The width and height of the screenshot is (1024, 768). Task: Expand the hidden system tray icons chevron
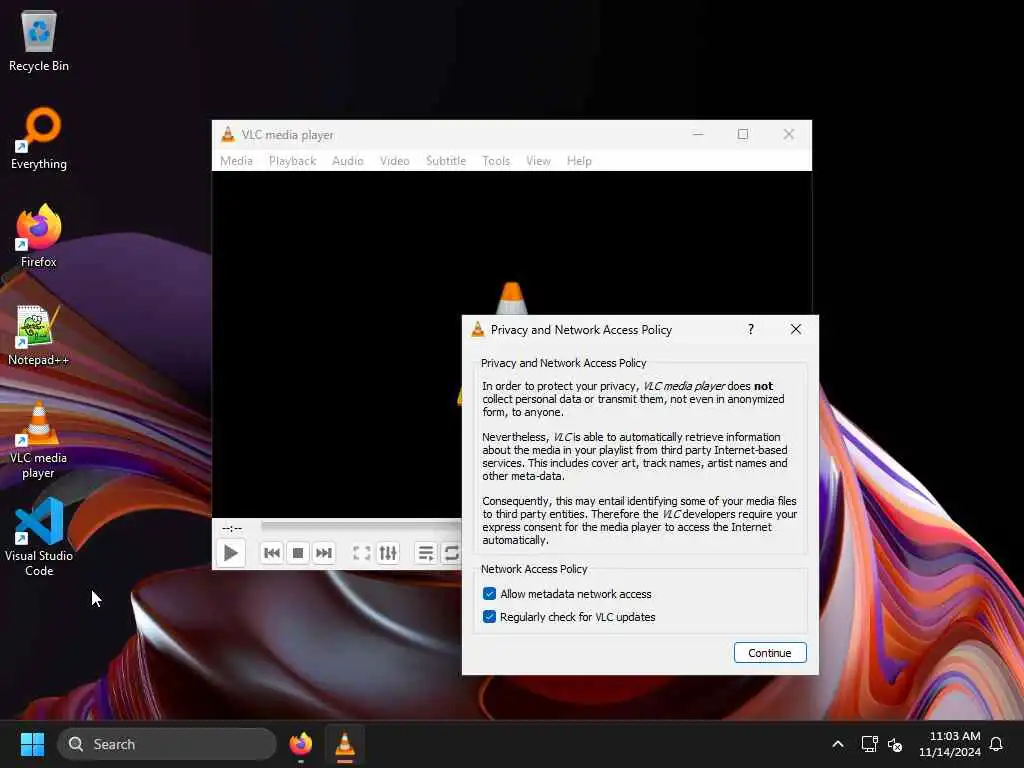[x=838, y=744]
